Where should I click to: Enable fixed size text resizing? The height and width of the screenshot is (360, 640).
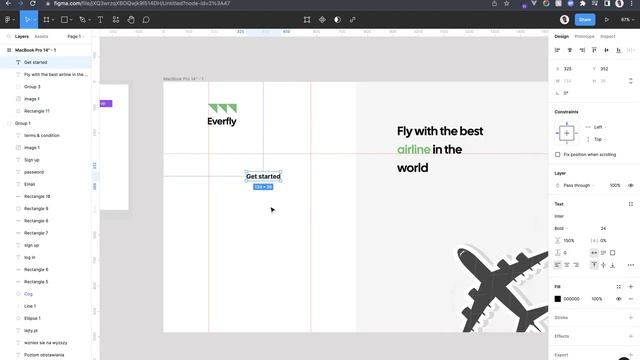(x=613, y=253)
